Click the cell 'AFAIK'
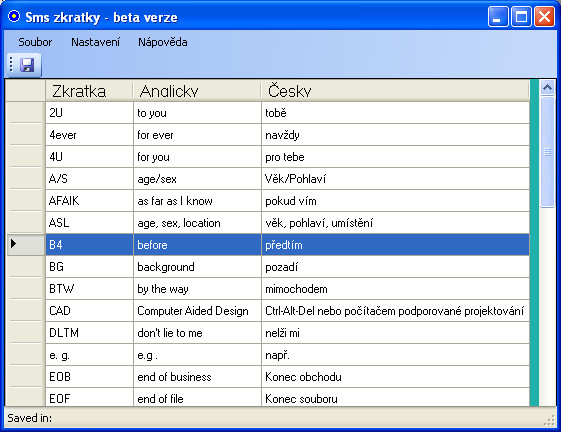 [89, 201]
